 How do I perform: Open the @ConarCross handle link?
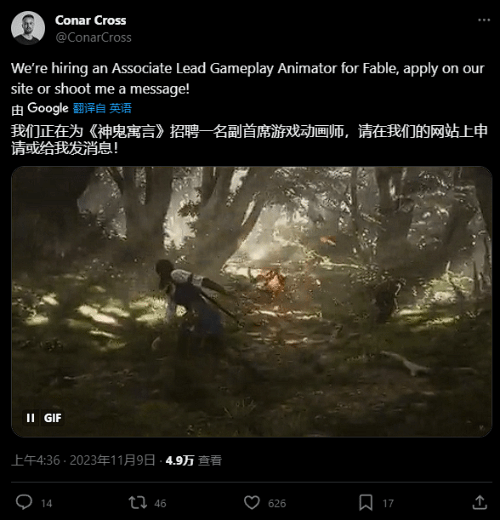click(x=93, y=37)
